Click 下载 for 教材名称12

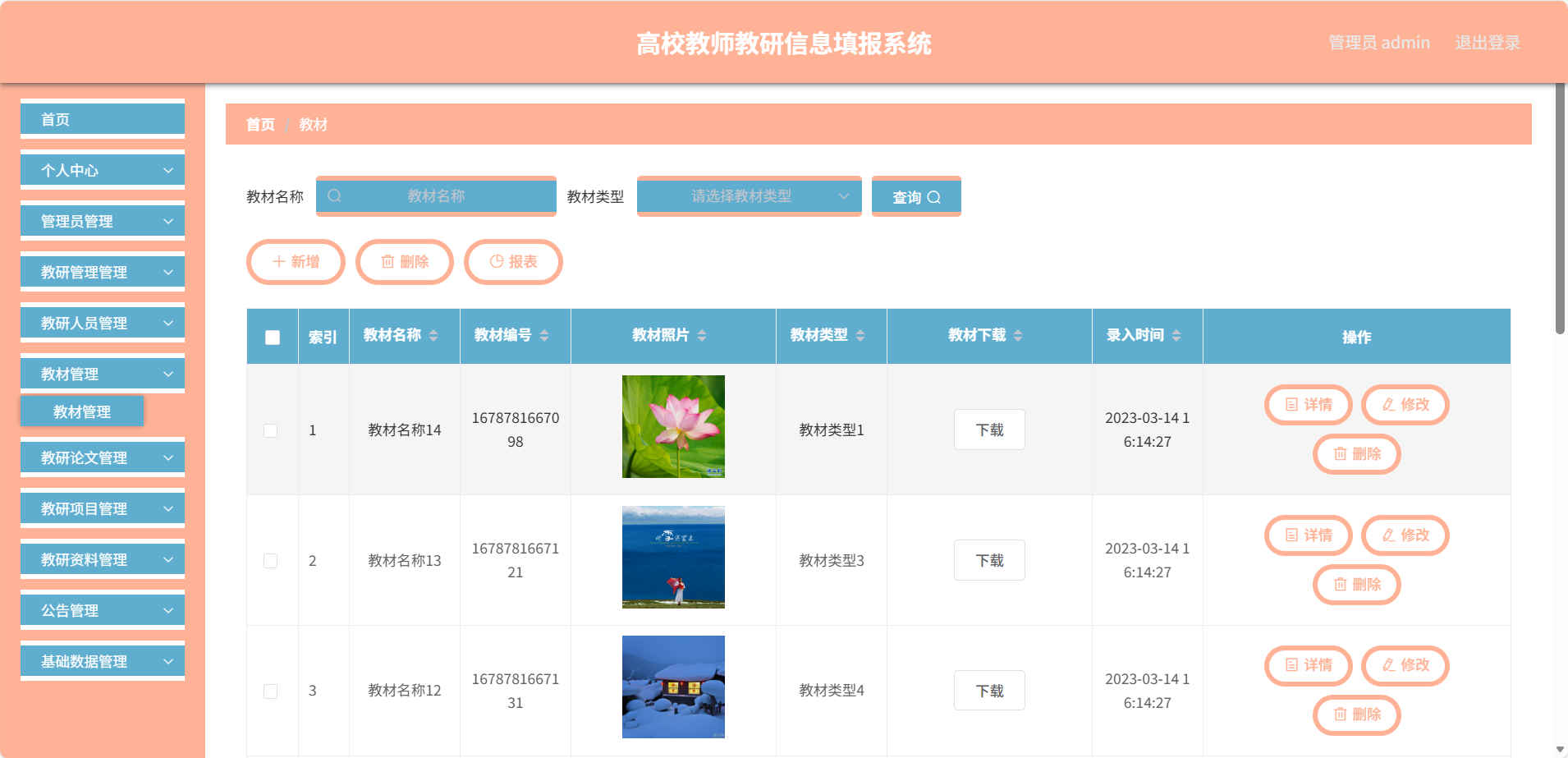click(989, 691)
